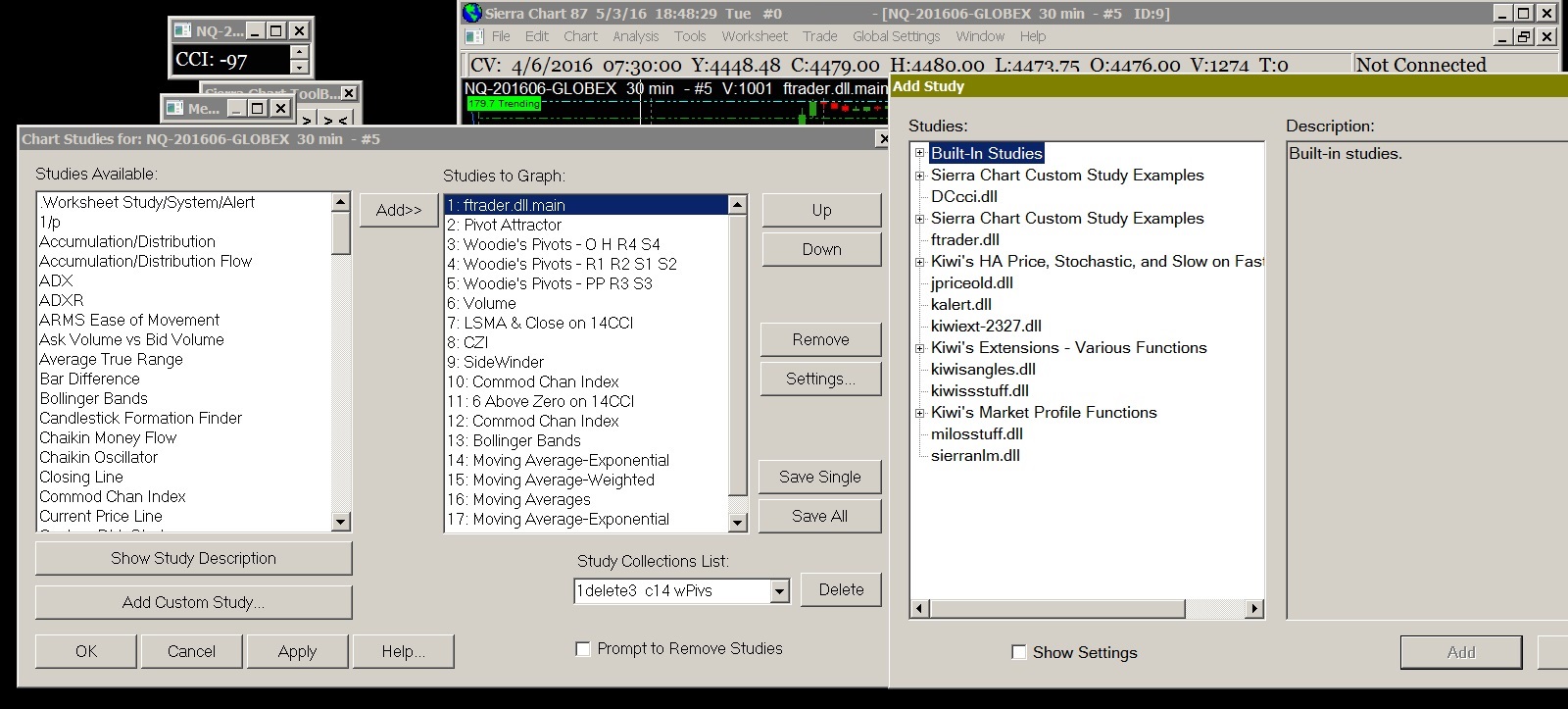Select kiwiext-2327.dll in the Studies tree
Image resolution: width=1568 pixels, height=709 pixels.
point(986,326)
